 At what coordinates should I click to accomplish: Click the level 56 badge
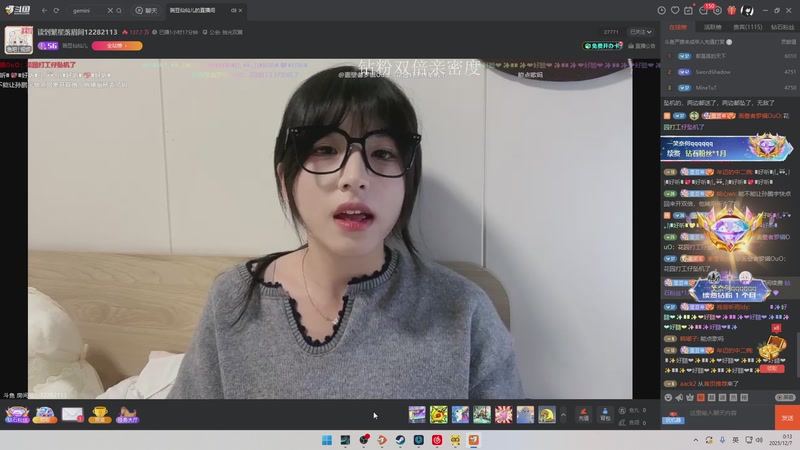[x=48, y=46]
